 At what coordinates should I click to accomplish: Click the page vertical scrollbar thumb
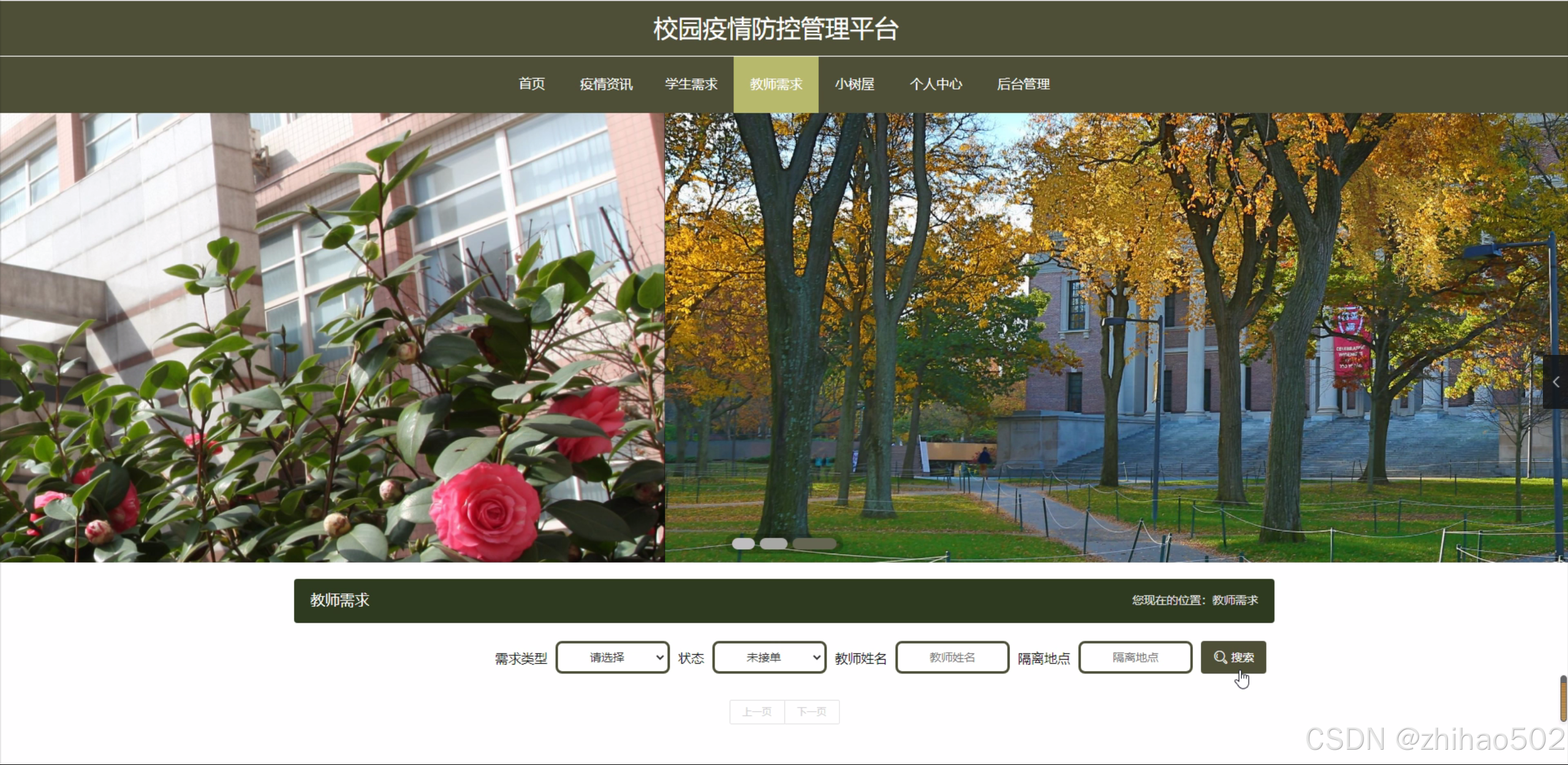click(x=1563, y=699)
